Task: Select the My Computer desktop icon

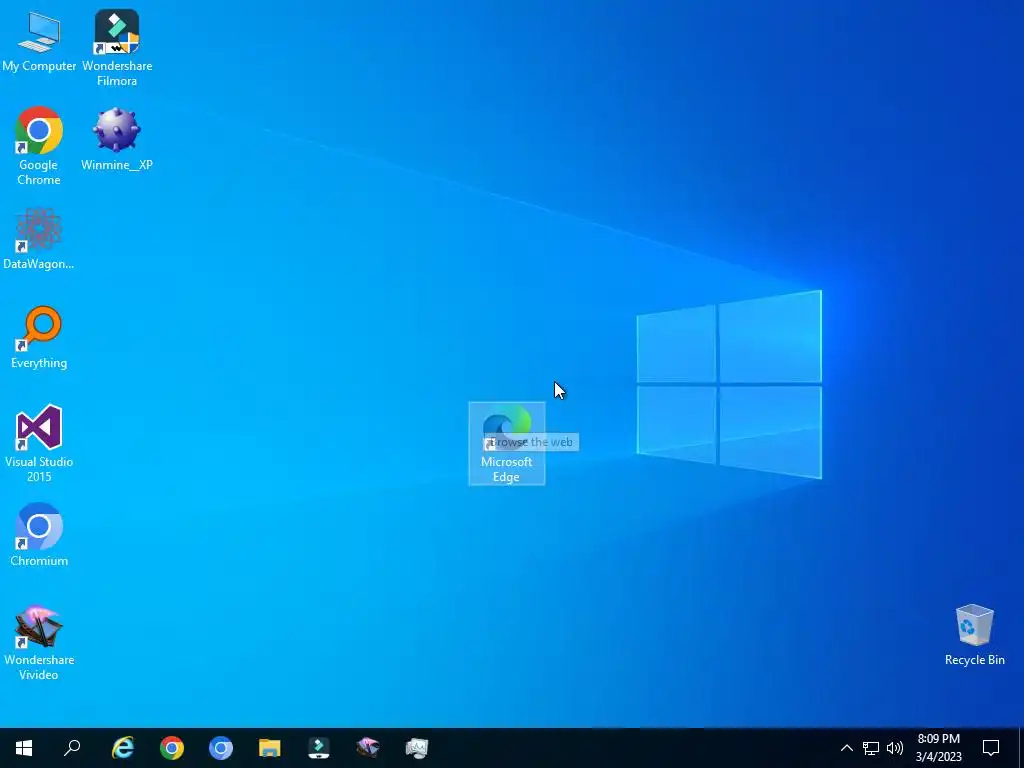Action: (x=39, y=40)
